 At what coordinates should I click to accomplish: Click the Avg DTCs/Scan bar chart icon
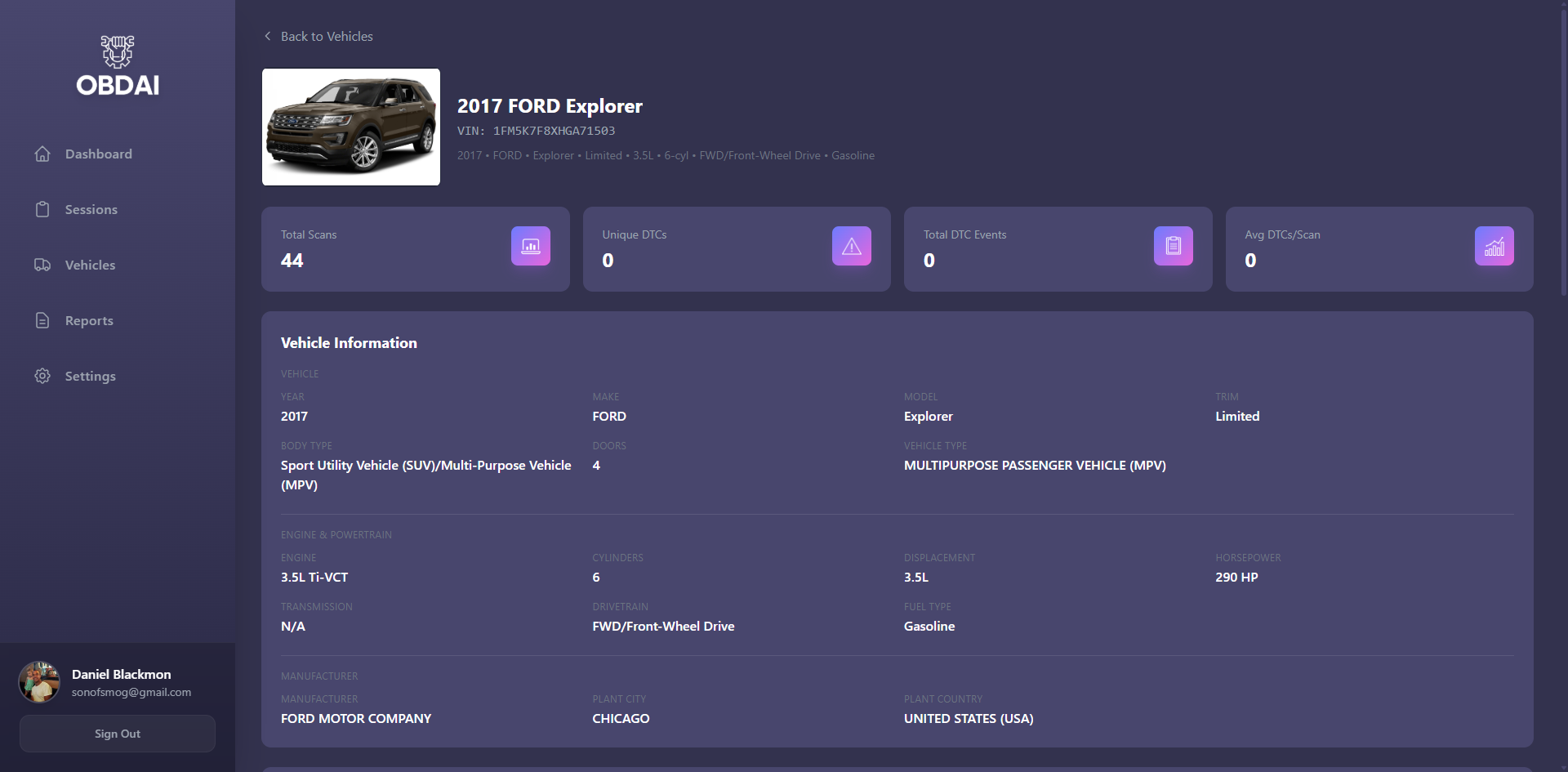1494,246
